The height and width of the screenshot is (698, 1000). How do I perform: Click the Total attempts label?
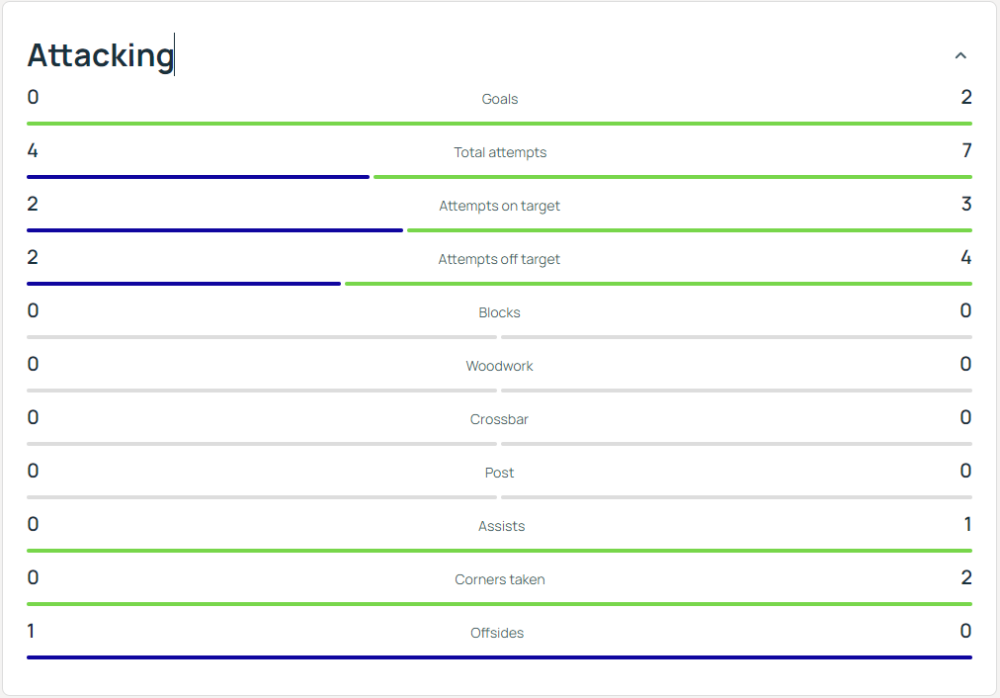point(499,153)
